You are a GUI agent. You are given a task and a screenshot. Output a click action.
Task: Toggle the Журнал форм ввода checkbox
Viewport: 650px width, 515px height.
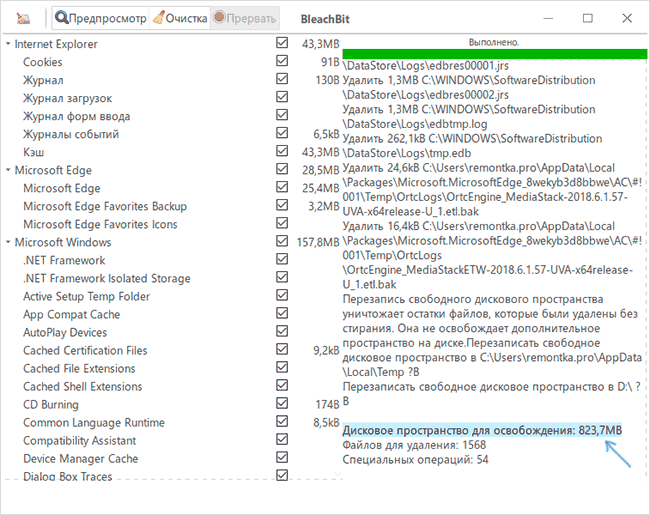pos(282,115)
